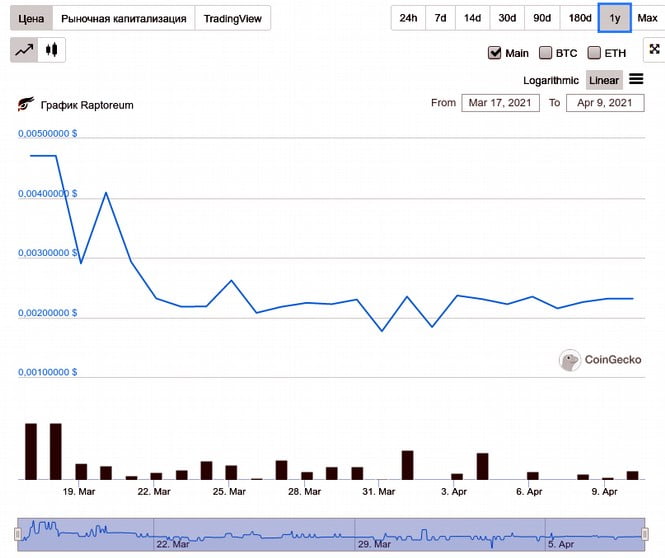Open Рыночная капитализация tab
Screen dimensions: 665x558
(x=123, y=19)
